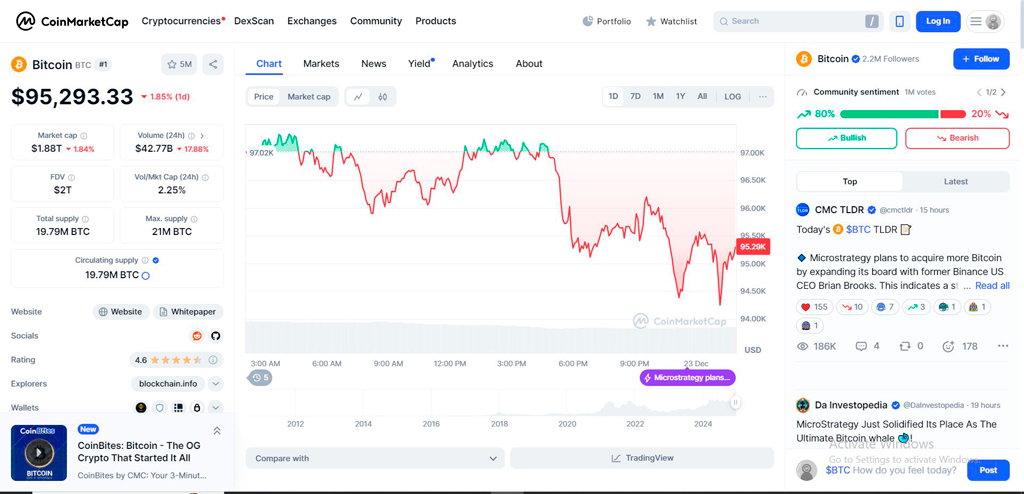This screenshot has width=1024, height=494.
Task: Click the share icon beside Bitcoin
Action: [212, 64]
